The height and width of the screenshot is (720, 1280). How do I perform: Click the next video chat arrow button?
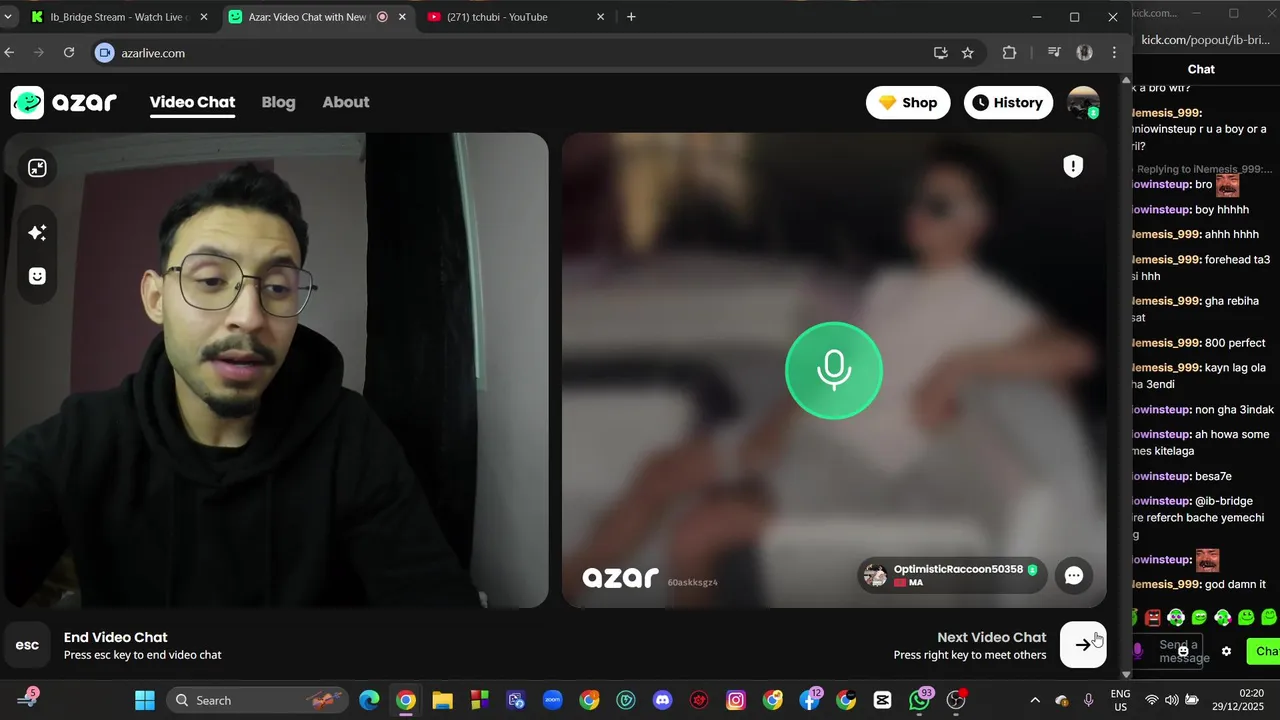tap(1083, 644)
